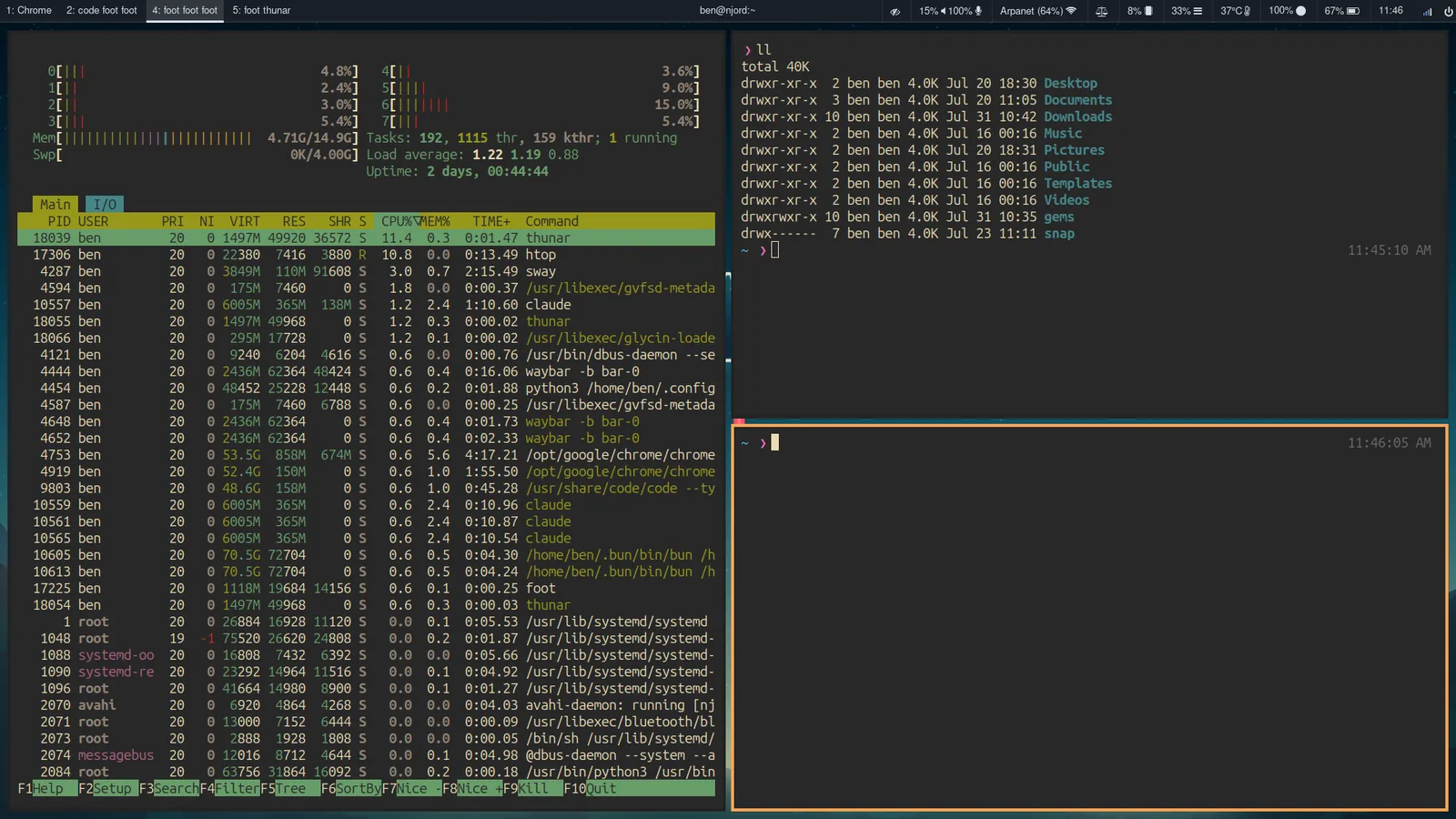Click the 37°C temperature indicator
The image size is (1456, 819).
point(1236,11)
